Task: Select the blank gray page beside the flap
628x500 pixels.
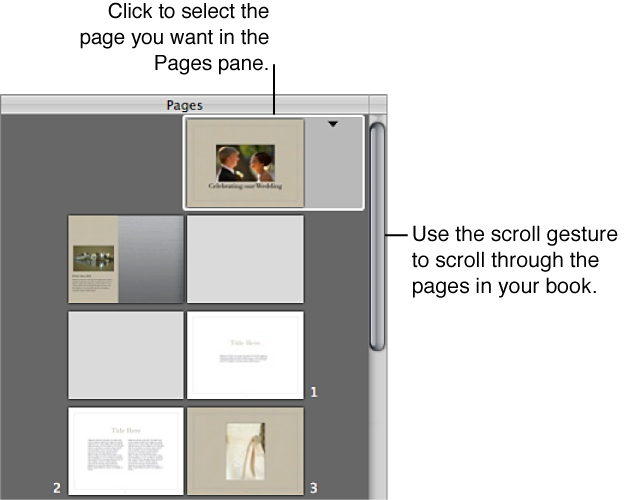Action: (245, 259)
